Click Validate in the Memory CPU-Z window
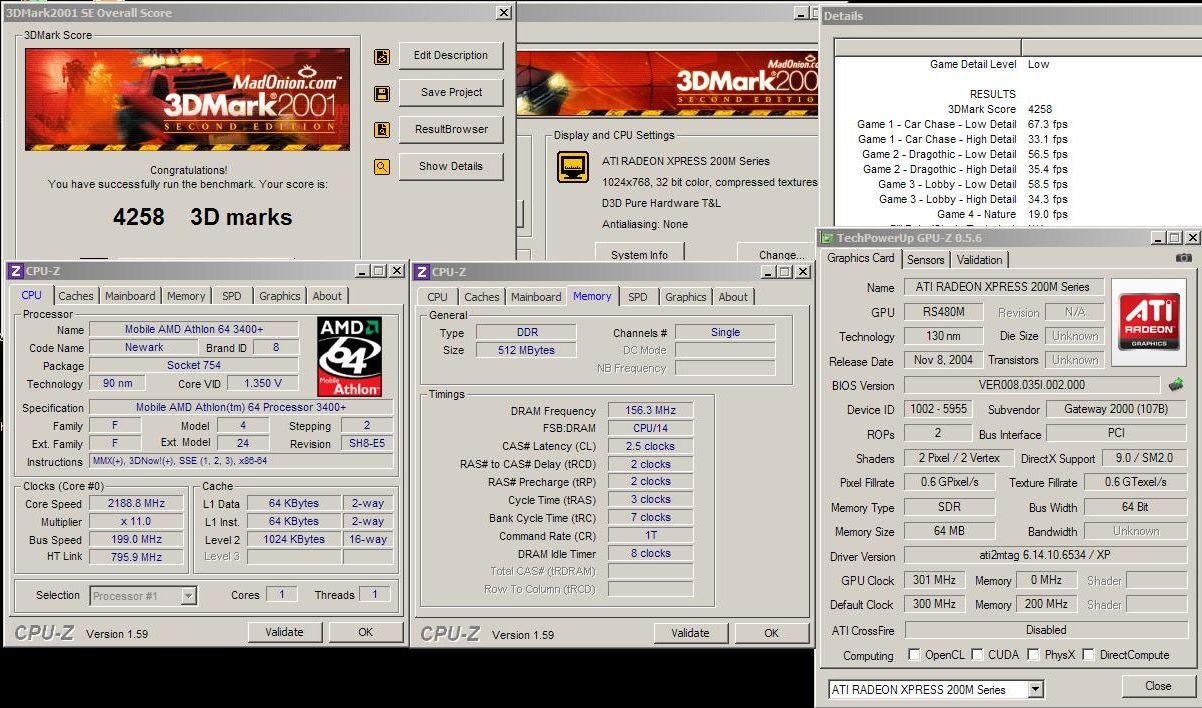The width and height of the screenshot is (1202, 708). click(x=690, y=633)
